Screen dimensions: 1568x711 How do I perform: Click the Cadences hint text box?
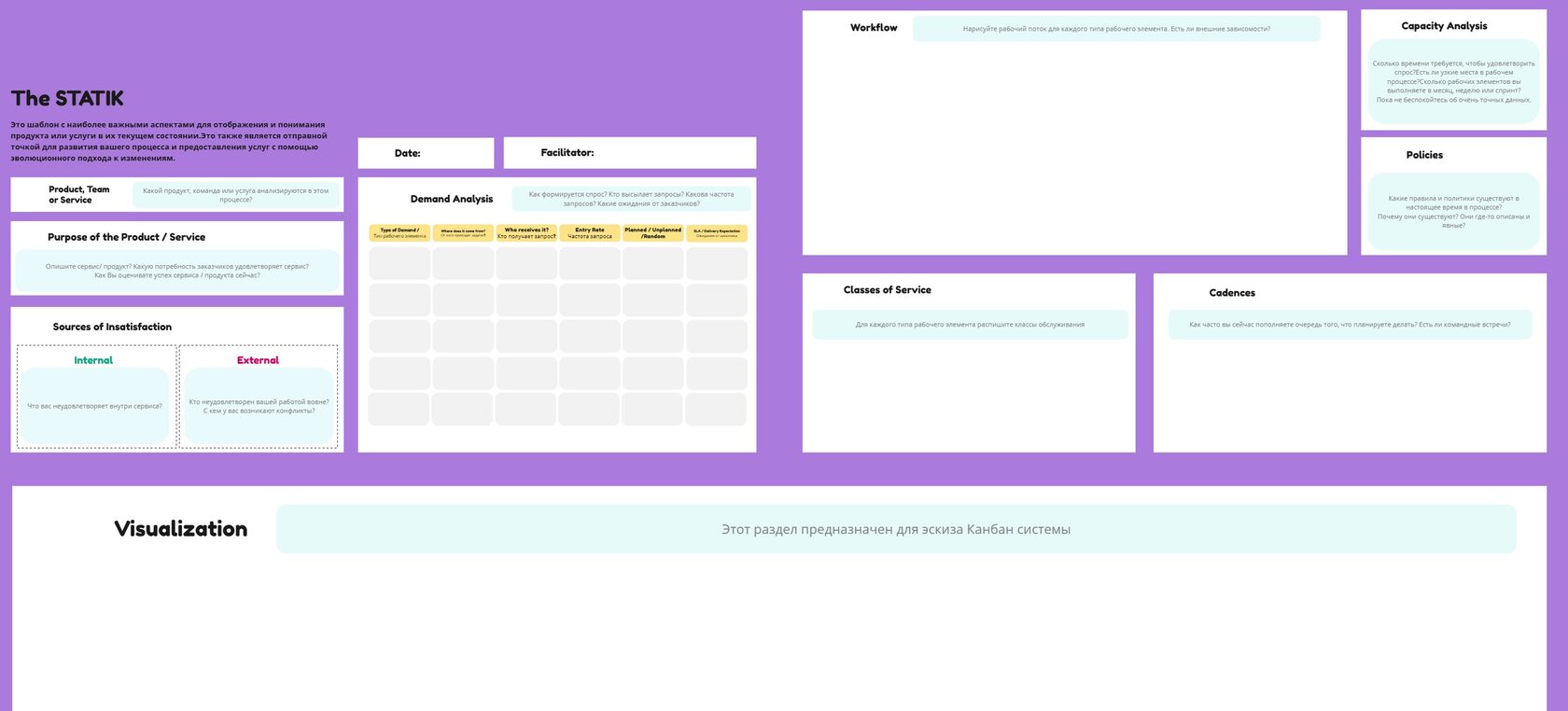[1350, 325]
